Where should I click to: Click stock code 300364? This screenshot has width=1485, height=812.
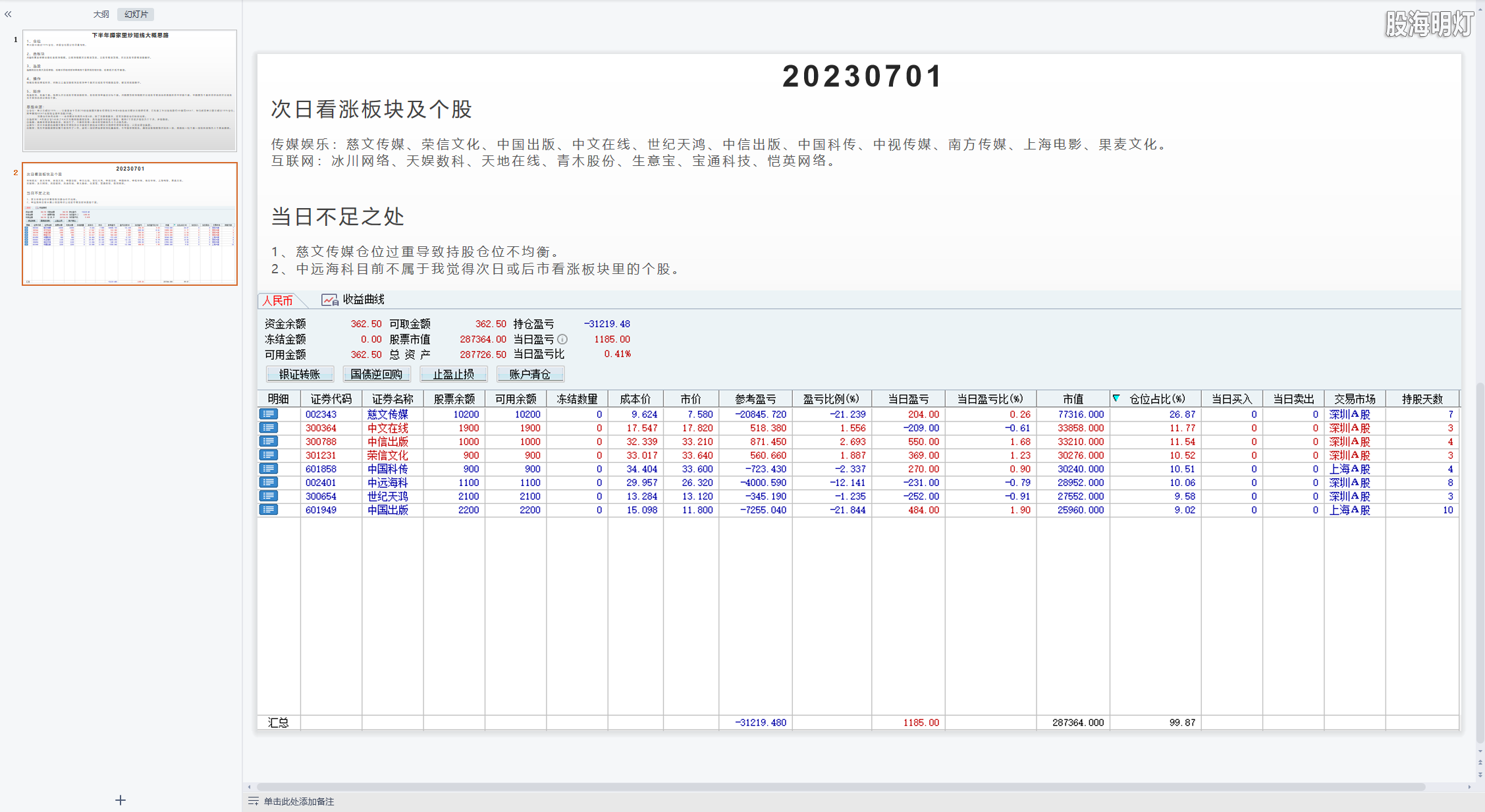click(321, 428)
